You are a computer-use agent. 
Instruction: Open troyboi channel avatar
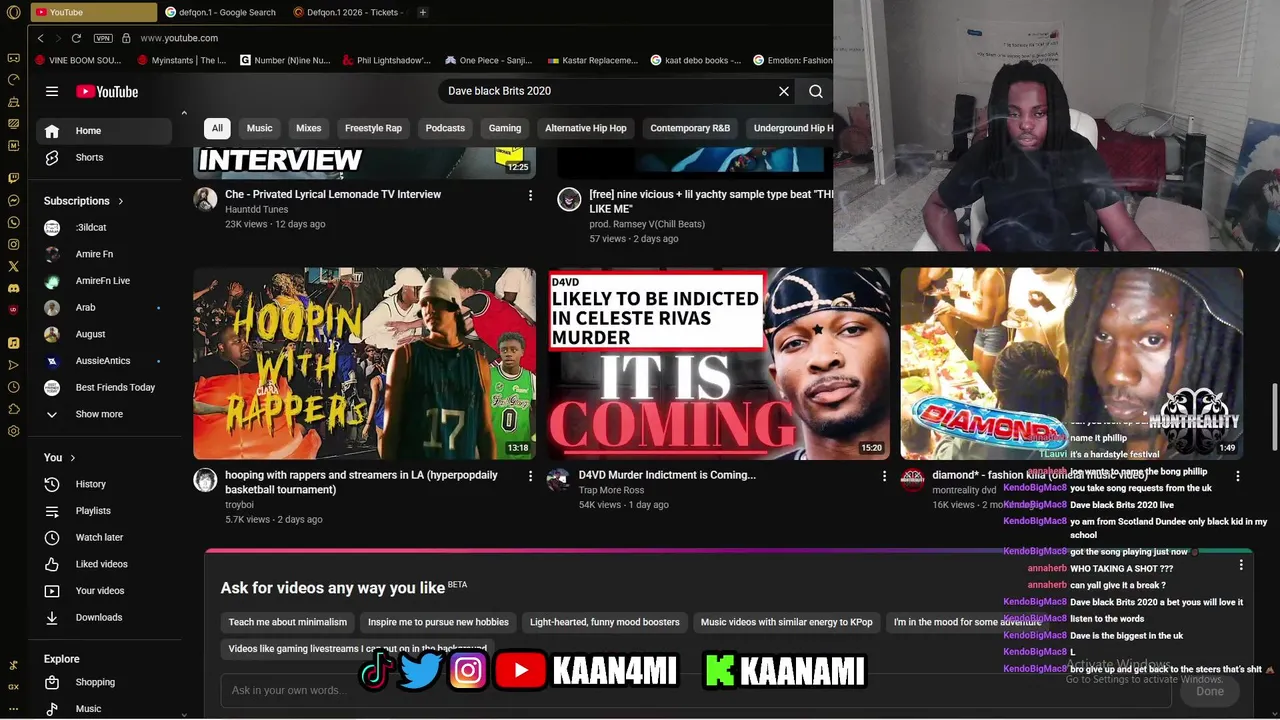(x=205, y=480)
